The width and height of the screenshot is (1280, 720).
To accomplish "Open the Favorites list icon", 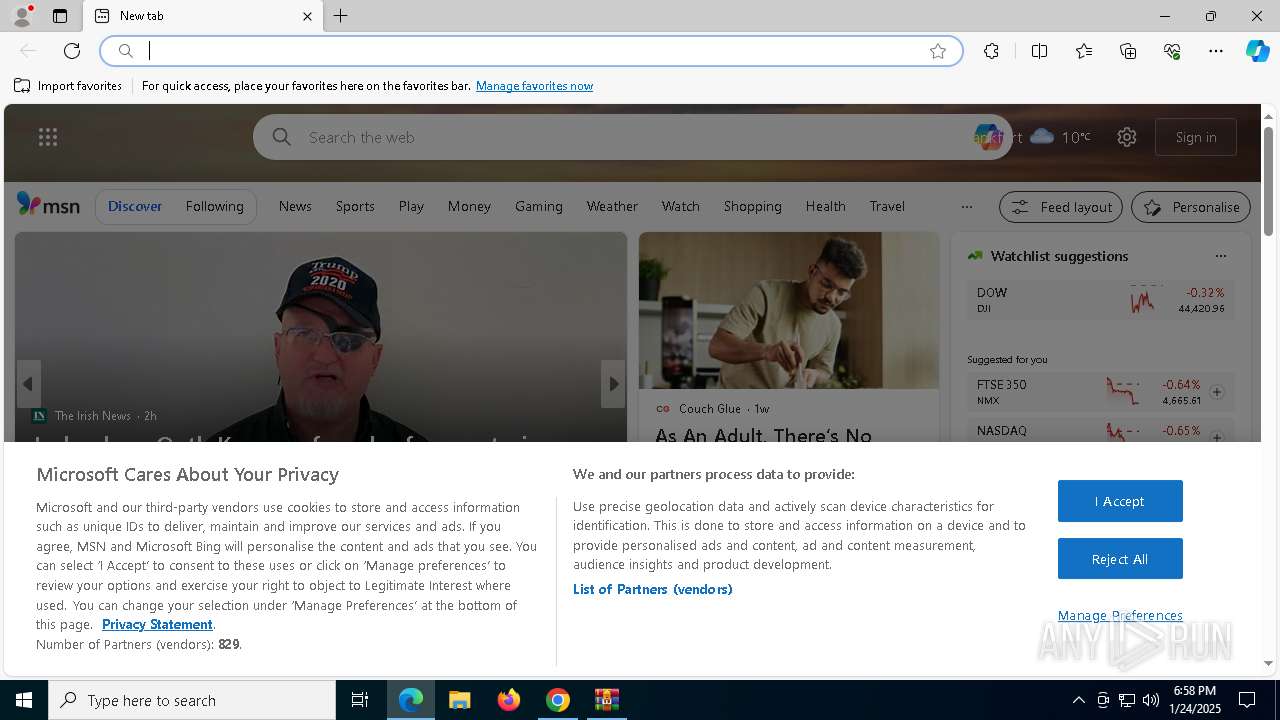I will click(x=1084, y=51).
